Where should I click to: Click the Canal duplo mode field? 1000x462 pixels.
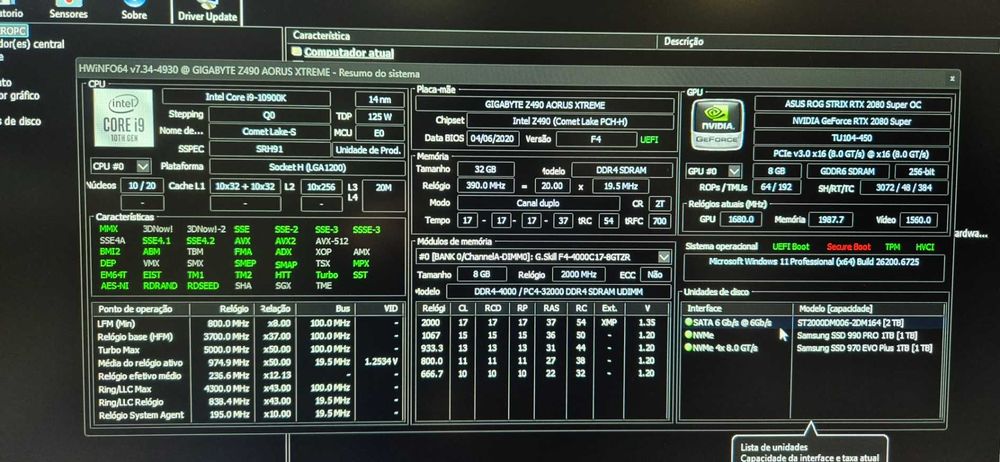click(x=538, y=203)
